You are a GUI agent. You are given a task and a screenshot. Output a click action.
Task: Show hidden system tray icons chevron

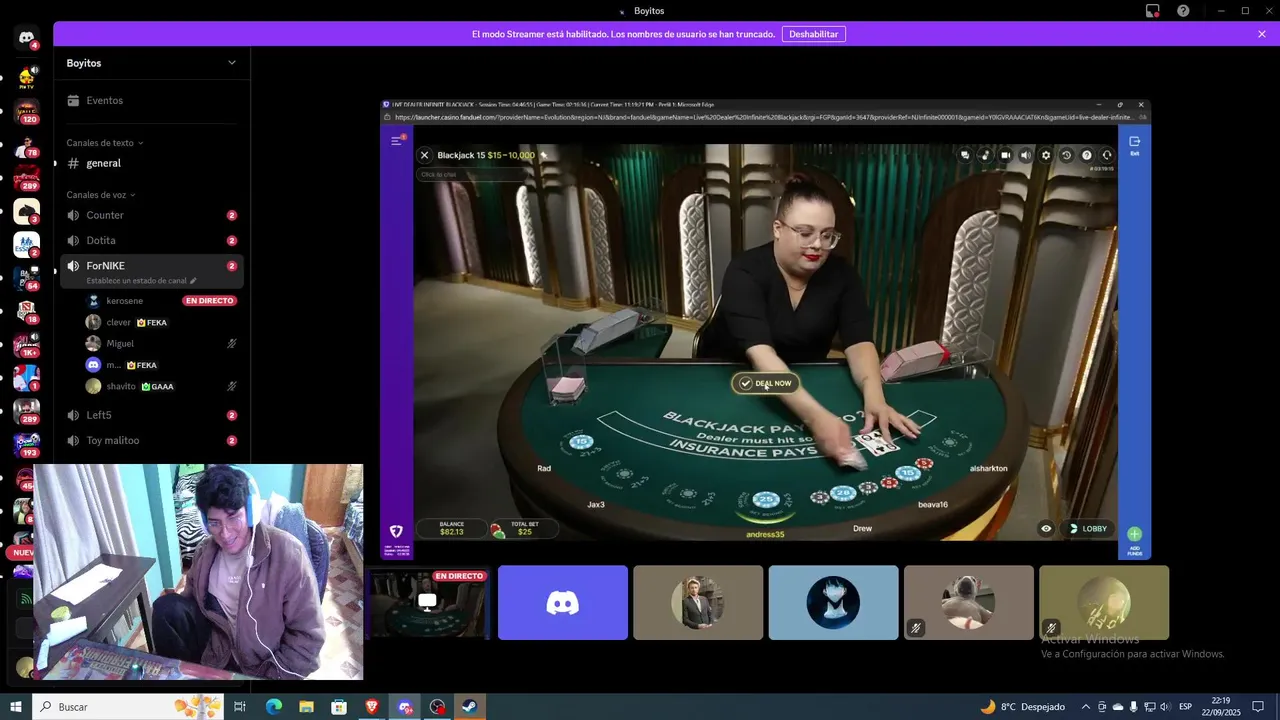coord(1086,707)
